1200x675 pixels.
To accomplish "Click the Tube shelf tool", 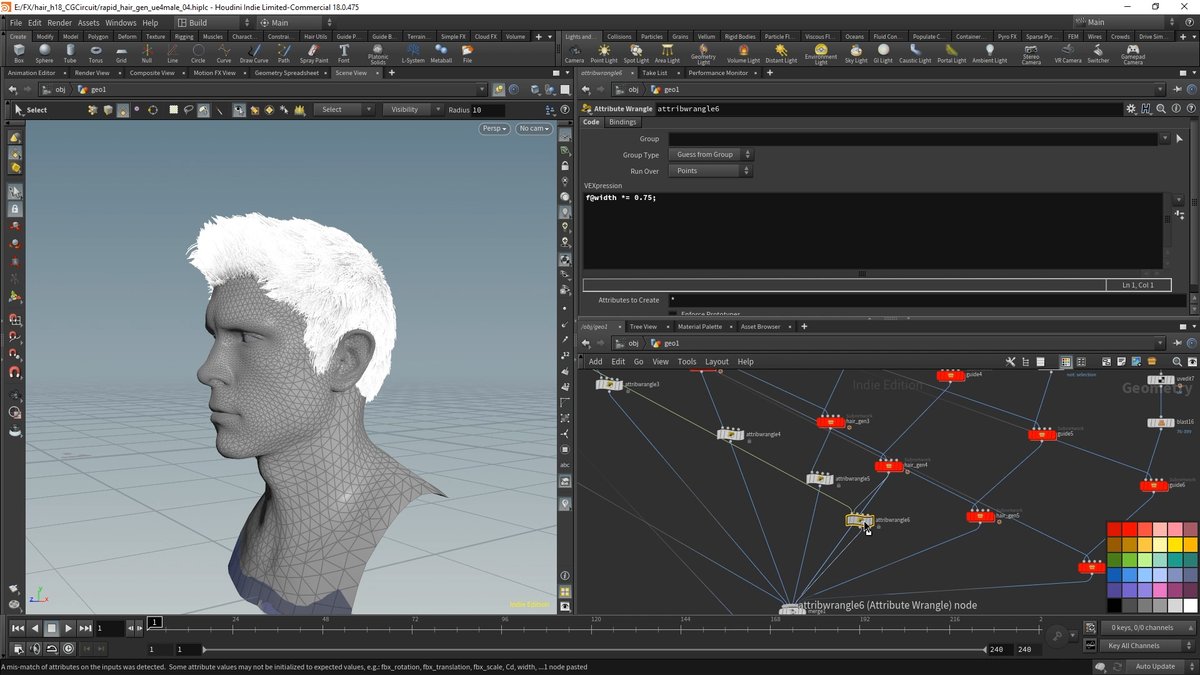I will tap(70, 52).
